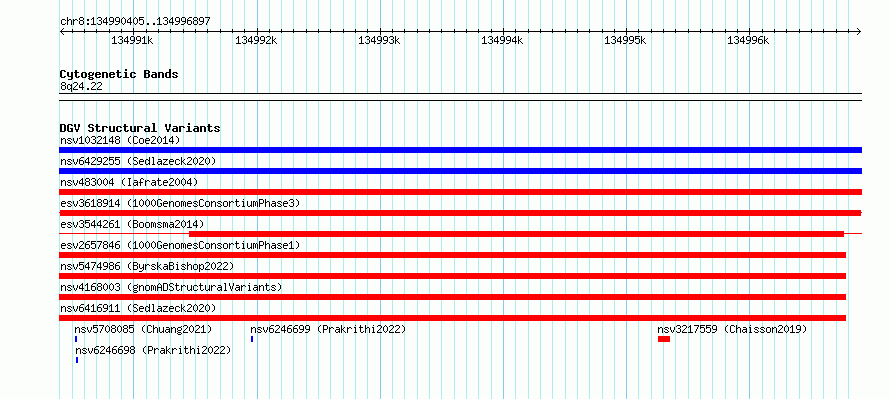This screenshot has width=890, height=399.
Task: Click the red bar for nsv483004
Action: coord(460,192)
